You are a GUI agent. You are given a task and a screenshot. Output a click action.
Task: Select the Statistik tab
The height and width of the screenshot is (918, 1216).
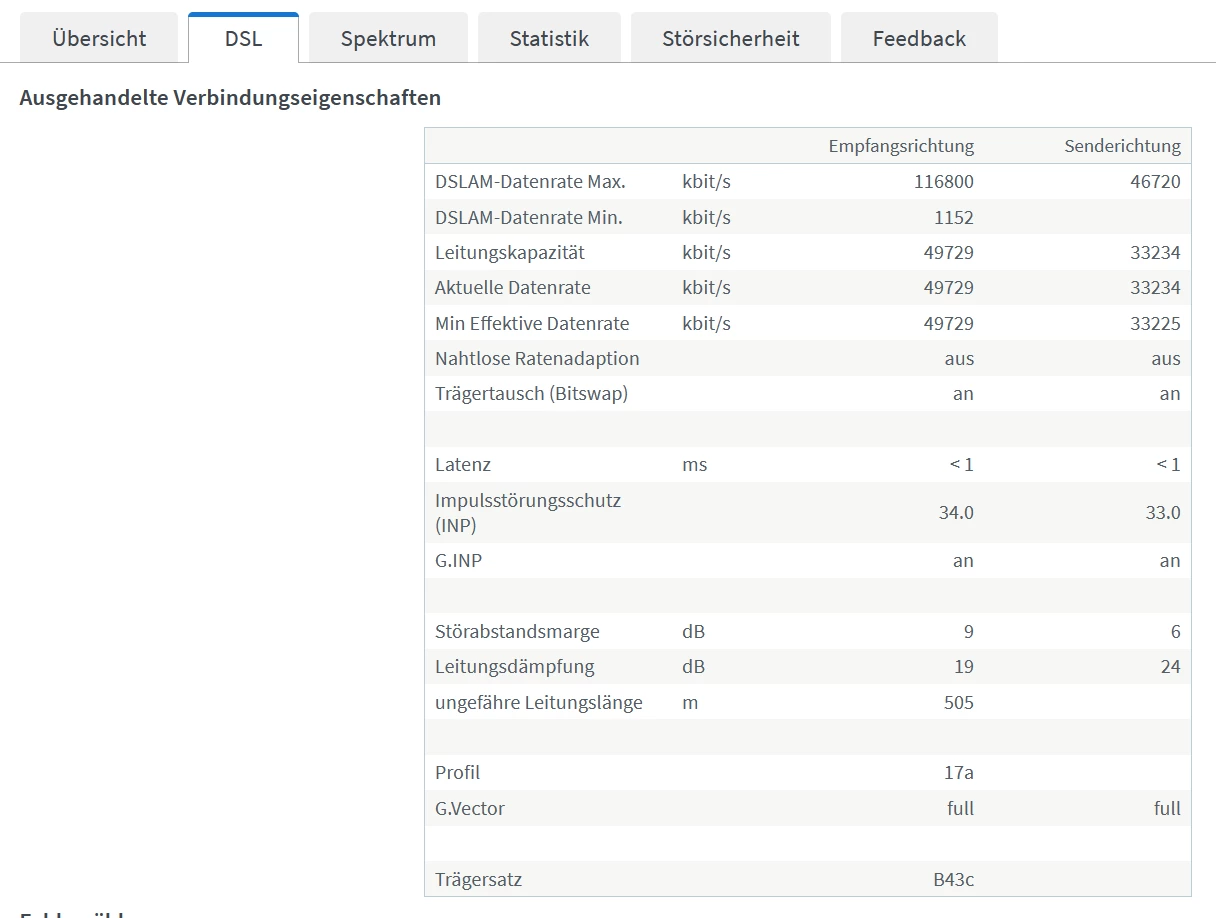click(549, 39)
